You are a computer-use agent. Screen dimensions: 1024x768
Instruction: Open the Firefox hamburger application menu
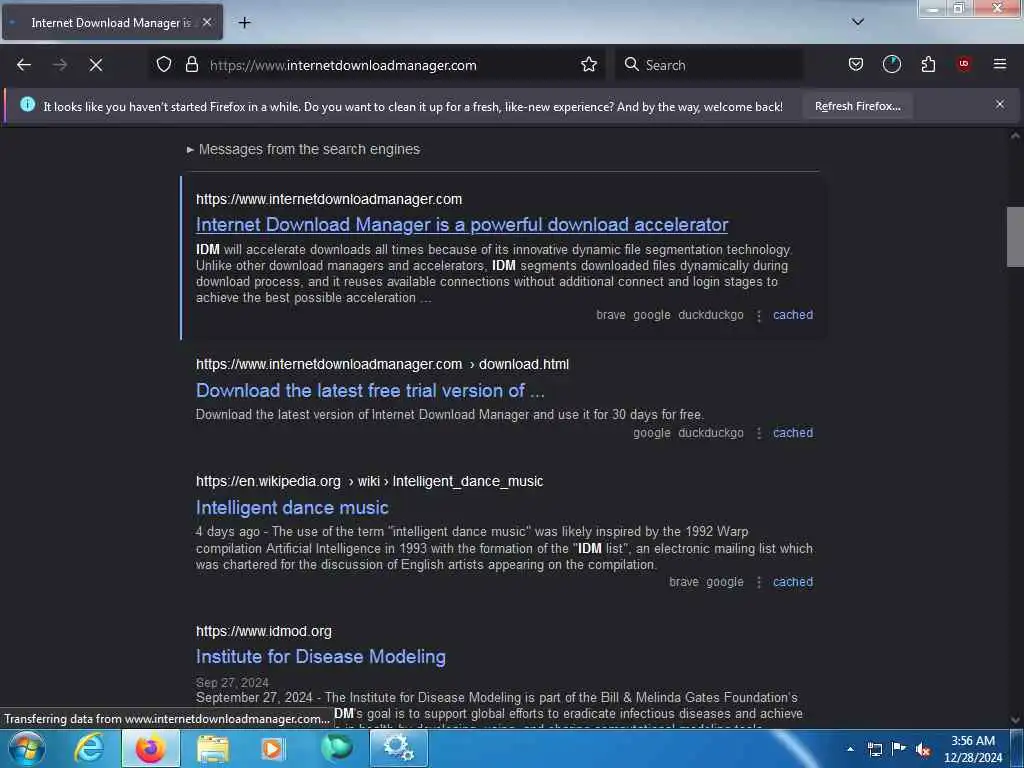click(x=1000, y=64)
